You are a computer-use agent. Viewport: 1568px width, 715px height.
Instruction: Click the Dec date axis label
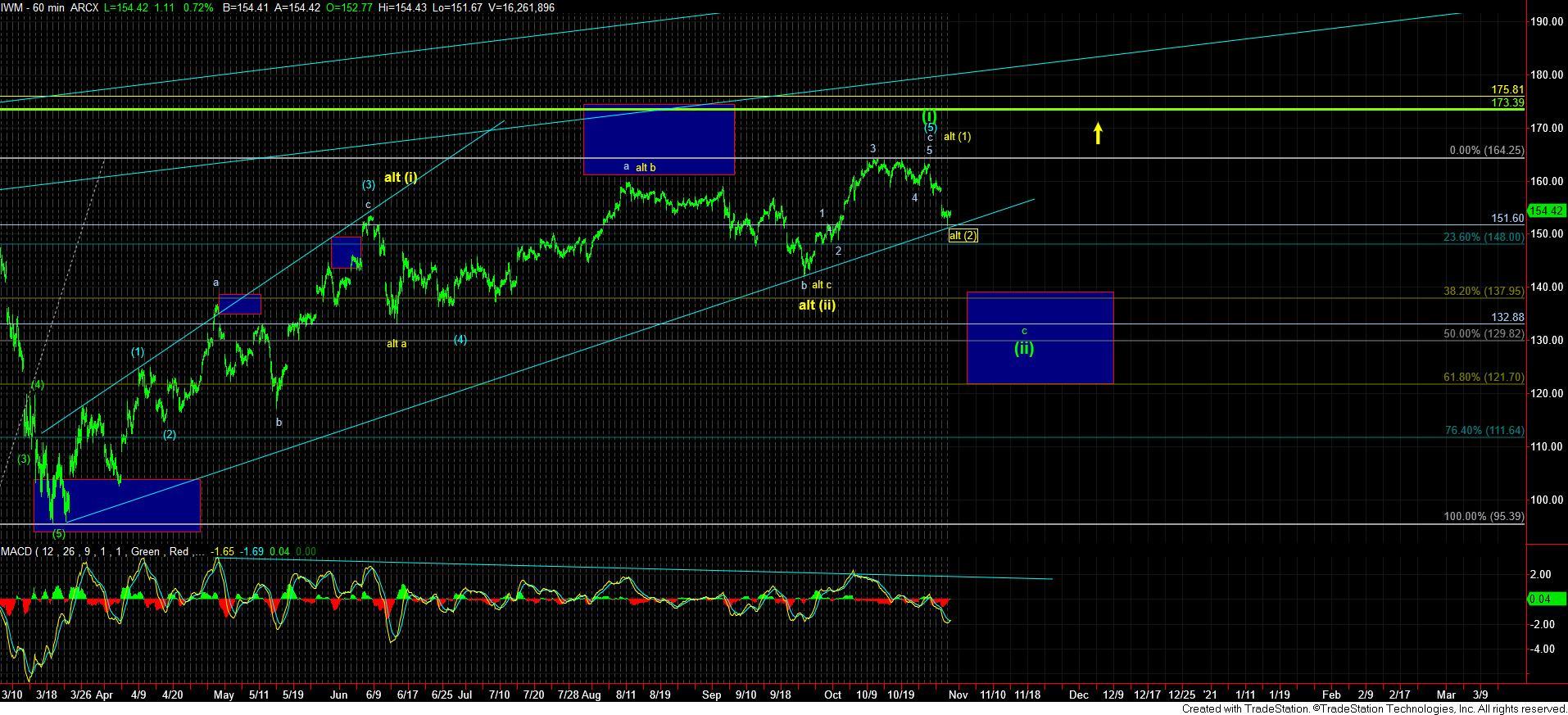(1078, 695)
